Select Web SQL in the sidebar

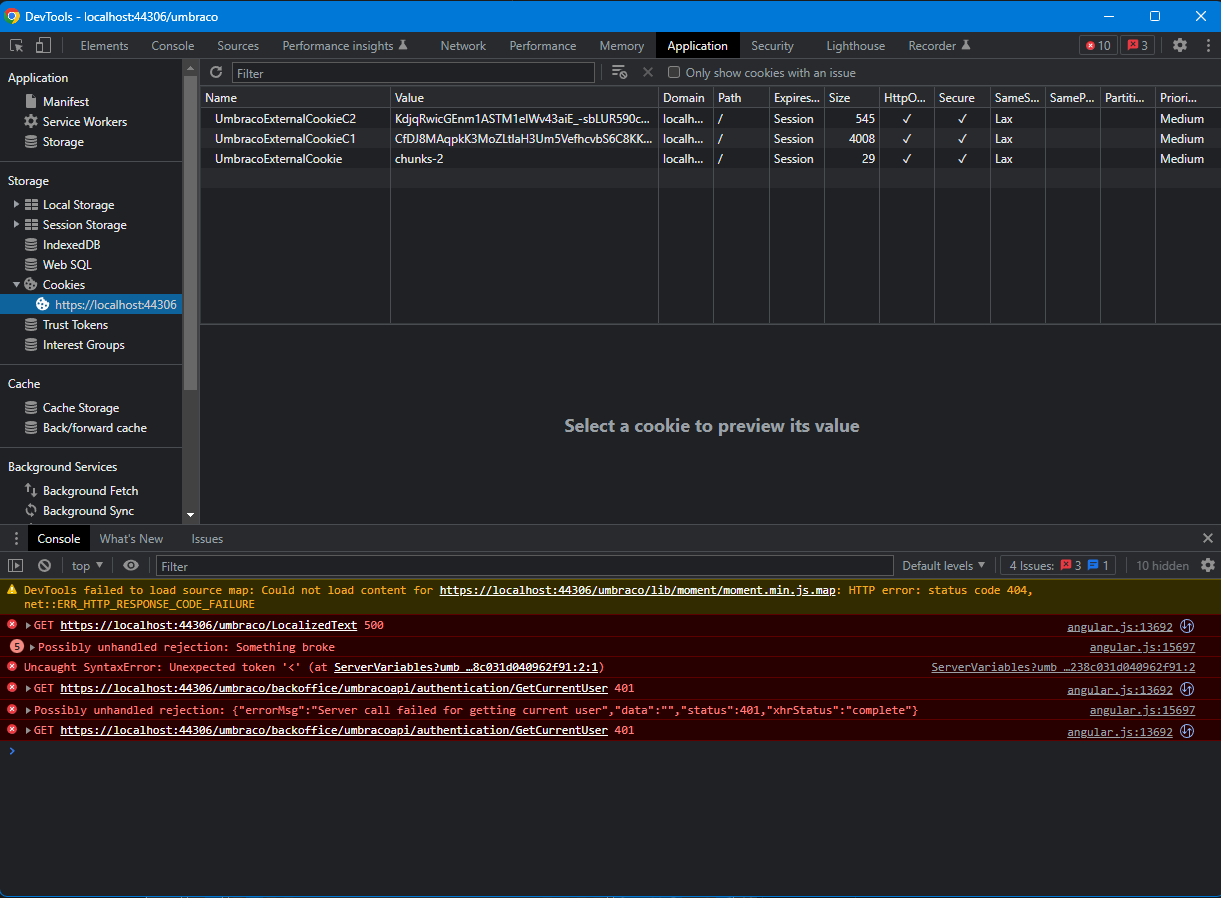coord(67,264)
